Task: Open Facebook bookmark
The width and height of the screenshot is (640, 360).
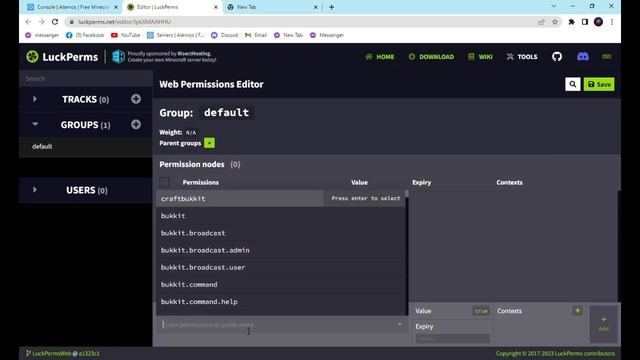Action: click(x=85, y=35)
